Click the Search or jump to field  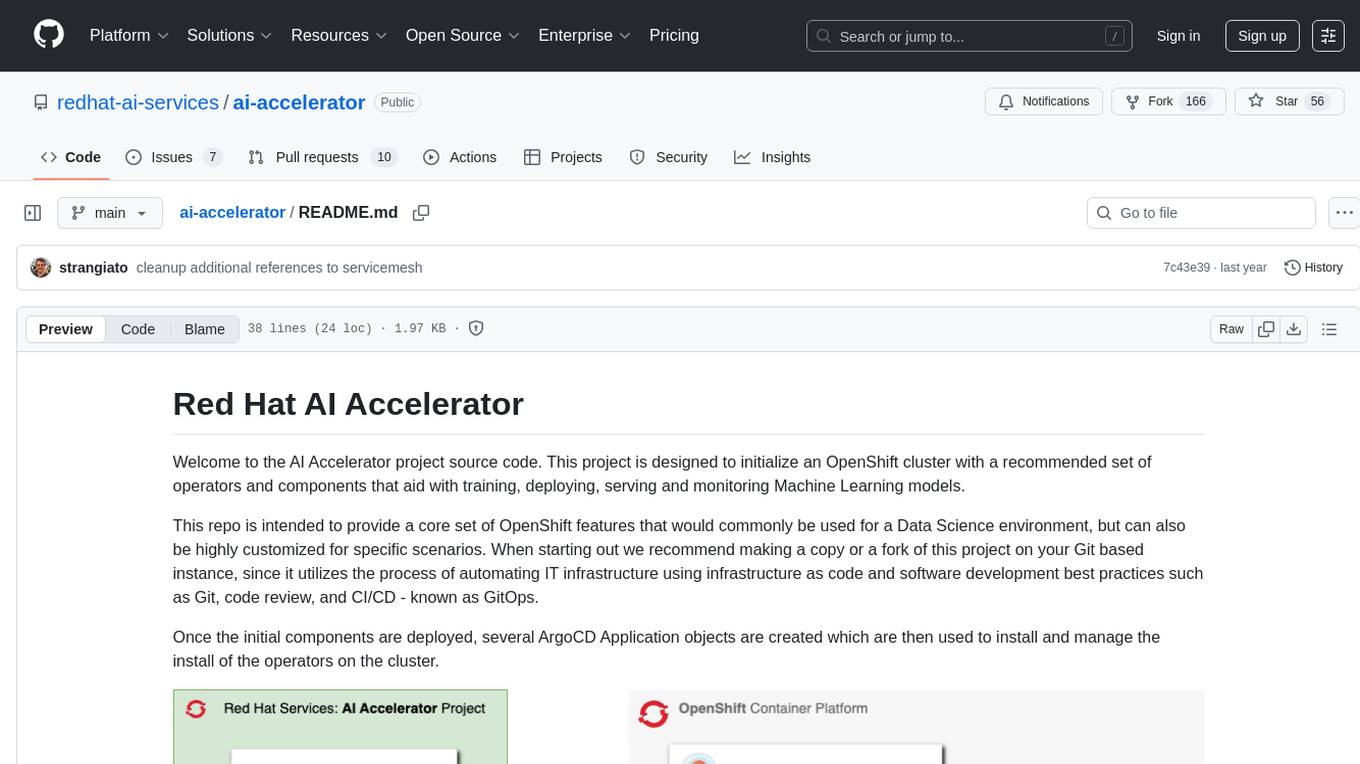coord(969,36)
